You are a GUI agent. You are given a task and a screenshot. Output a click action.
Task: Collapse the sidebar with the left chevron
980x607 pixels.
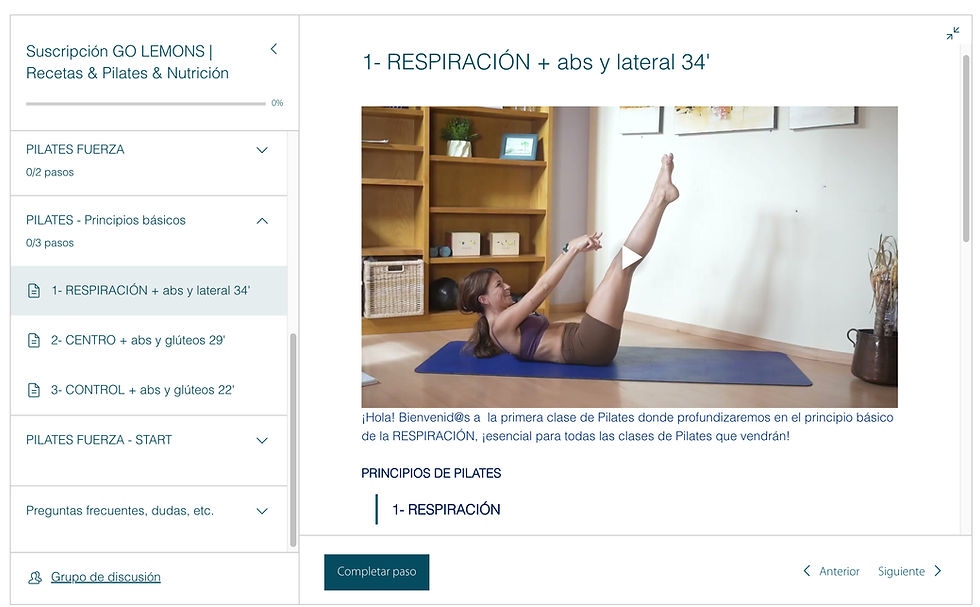click(x=274, y=49)
